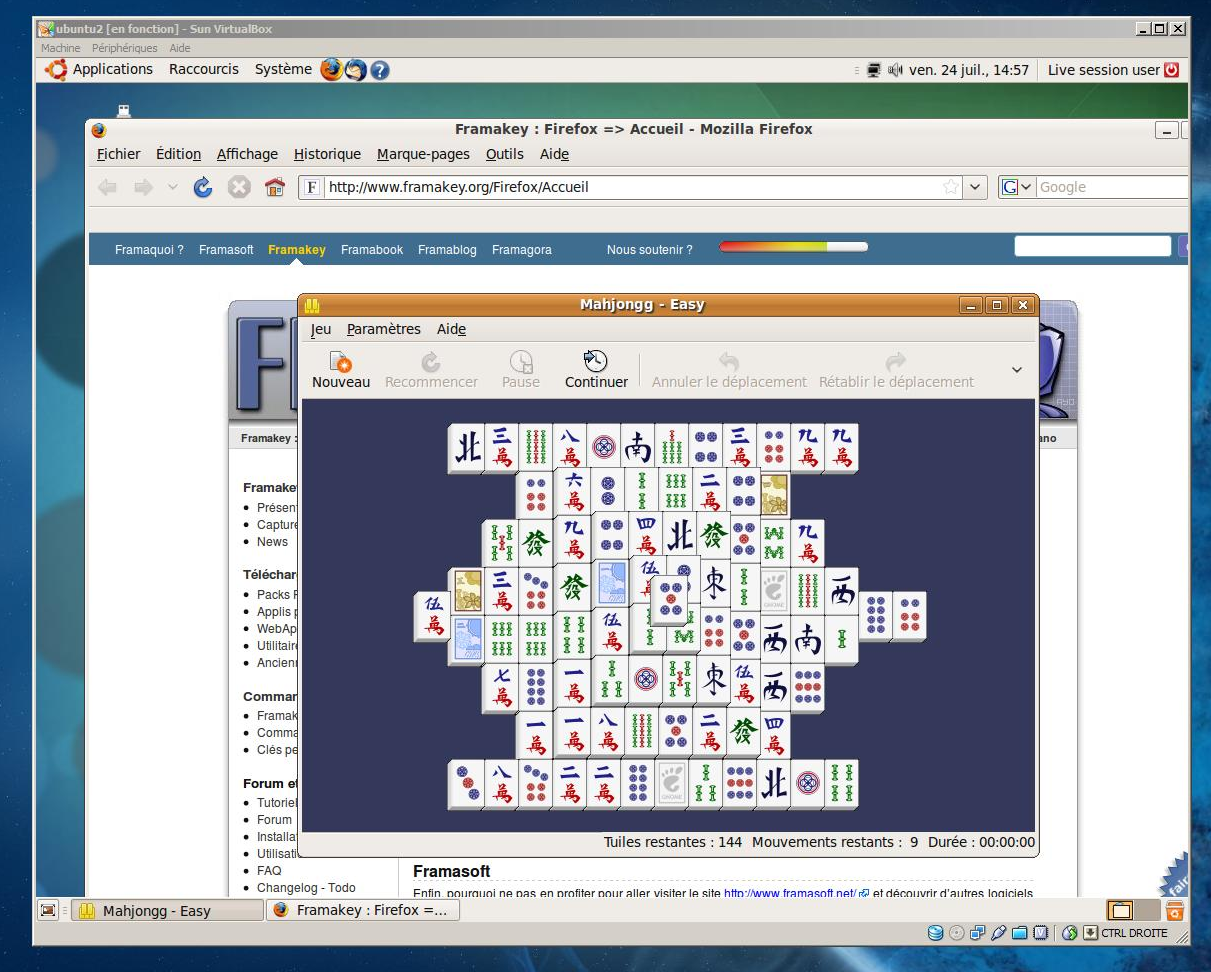Reload the page in Firefox
Screen dimensions: 1211x972
[x=203, y=187]
